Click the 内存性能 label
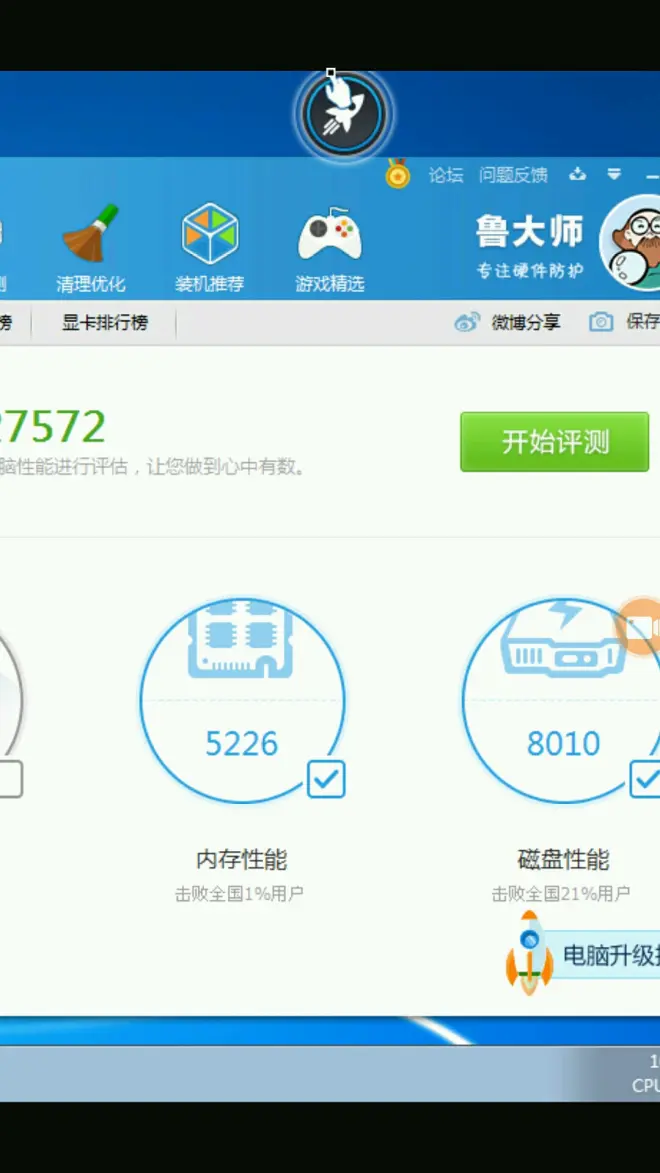 point(241,860)
